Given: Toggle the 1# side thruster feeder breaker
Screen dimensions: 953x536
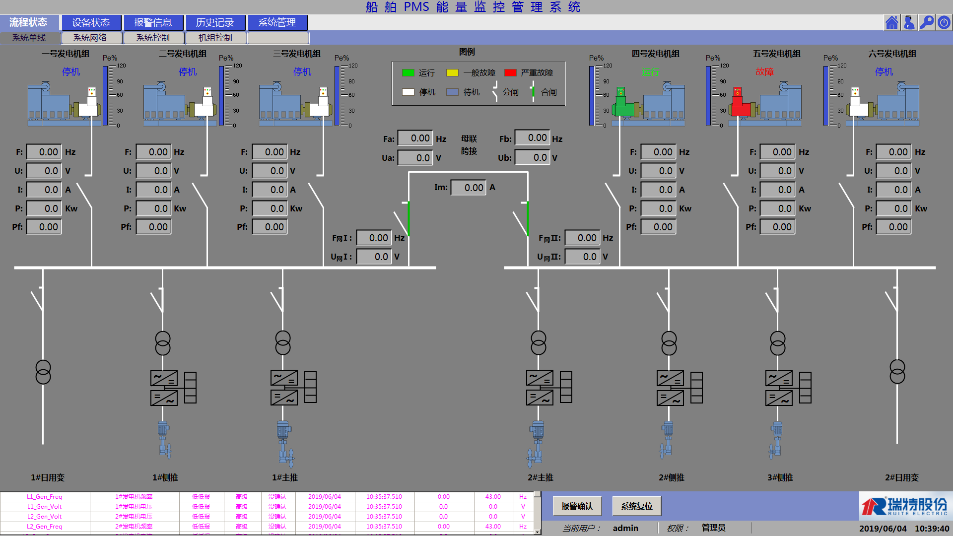Looking at the screenshot, I should click(x=160, y=299).
